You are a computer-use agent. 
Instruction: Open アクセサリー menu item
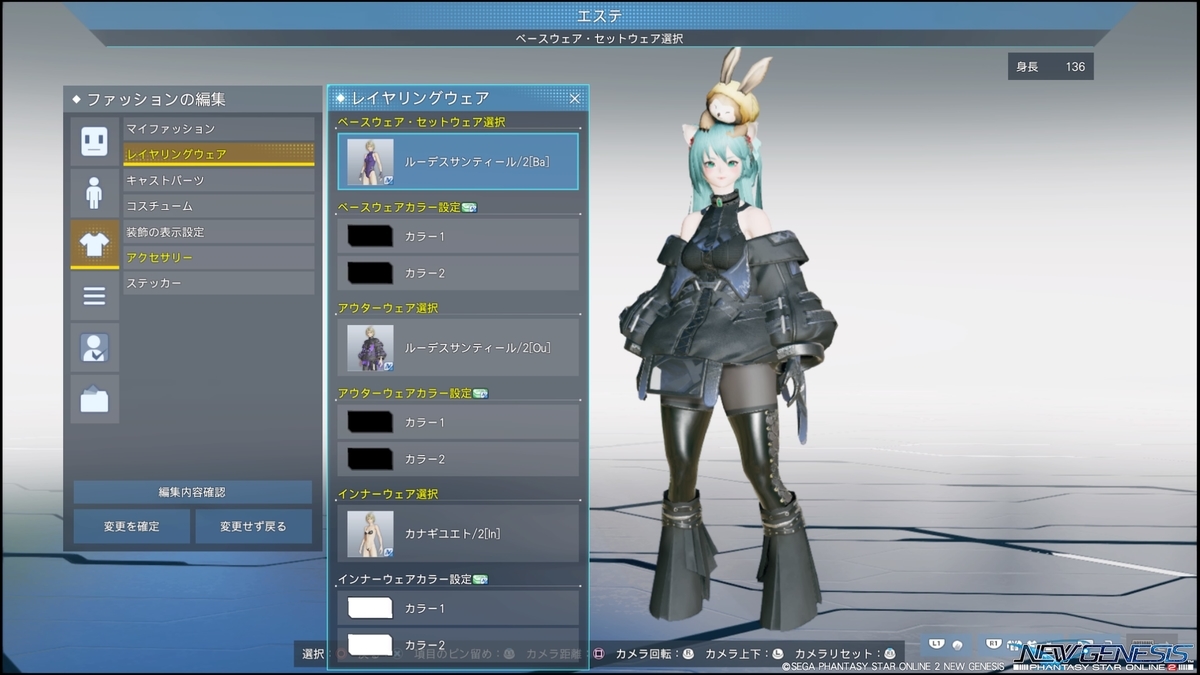point(218,257)
